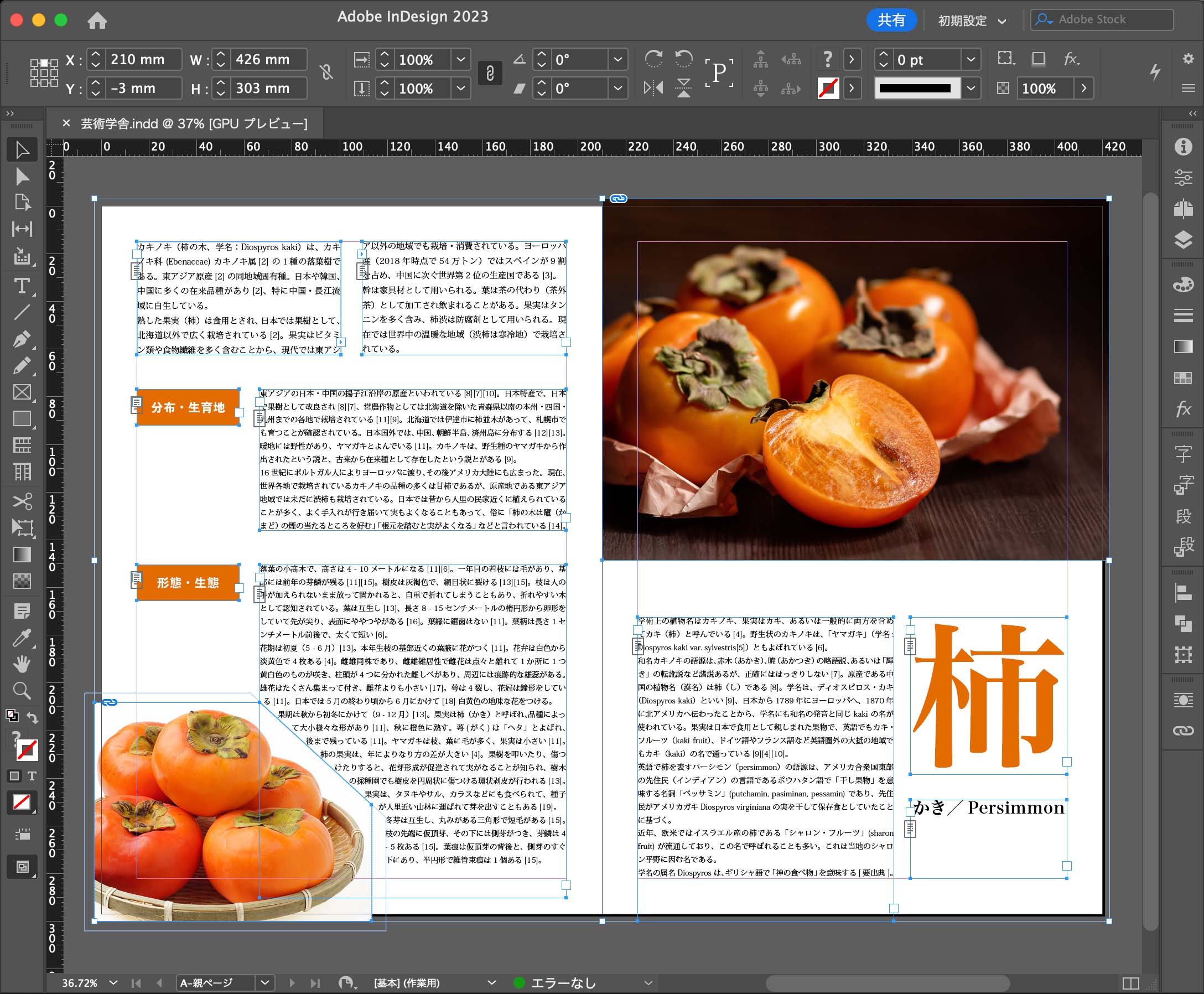Click the 共有 share button

(891, 20)
